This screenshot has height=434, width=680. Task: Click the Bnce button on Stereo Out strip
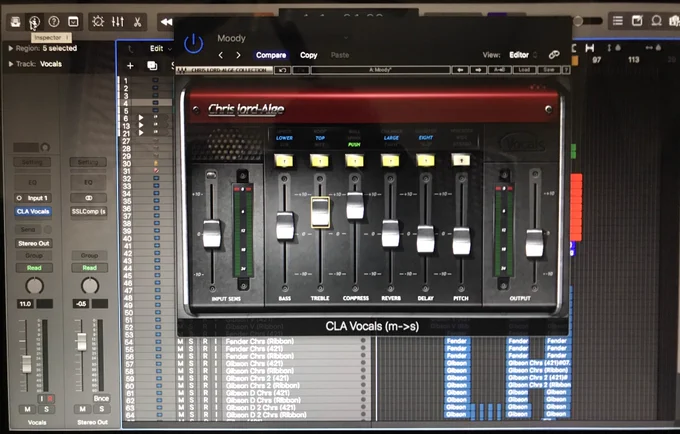pos(101,398)
